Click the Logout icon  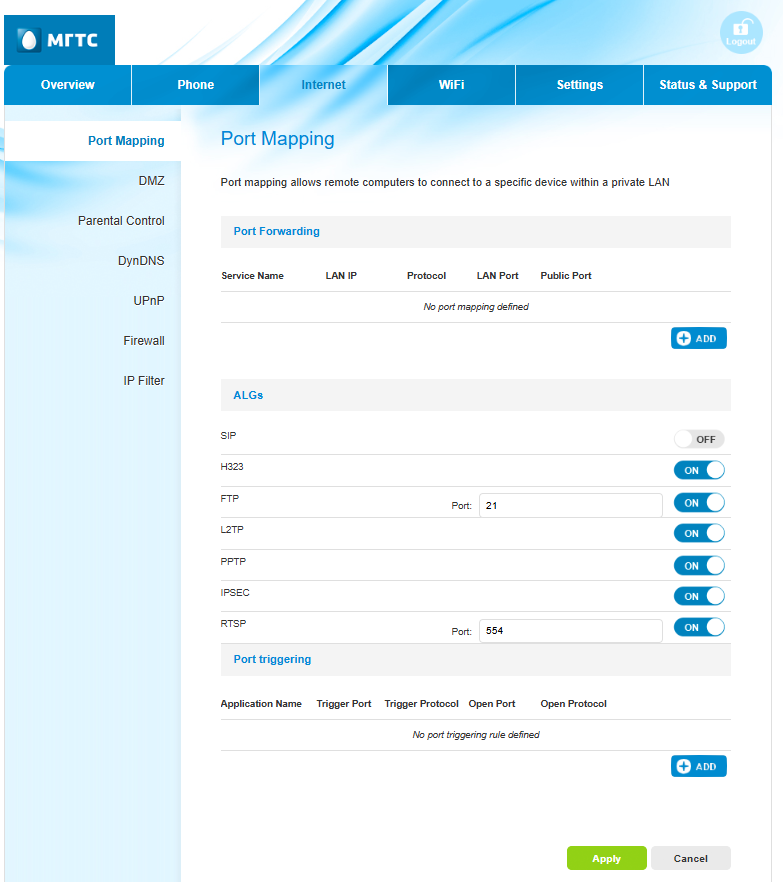pos(741,33)
